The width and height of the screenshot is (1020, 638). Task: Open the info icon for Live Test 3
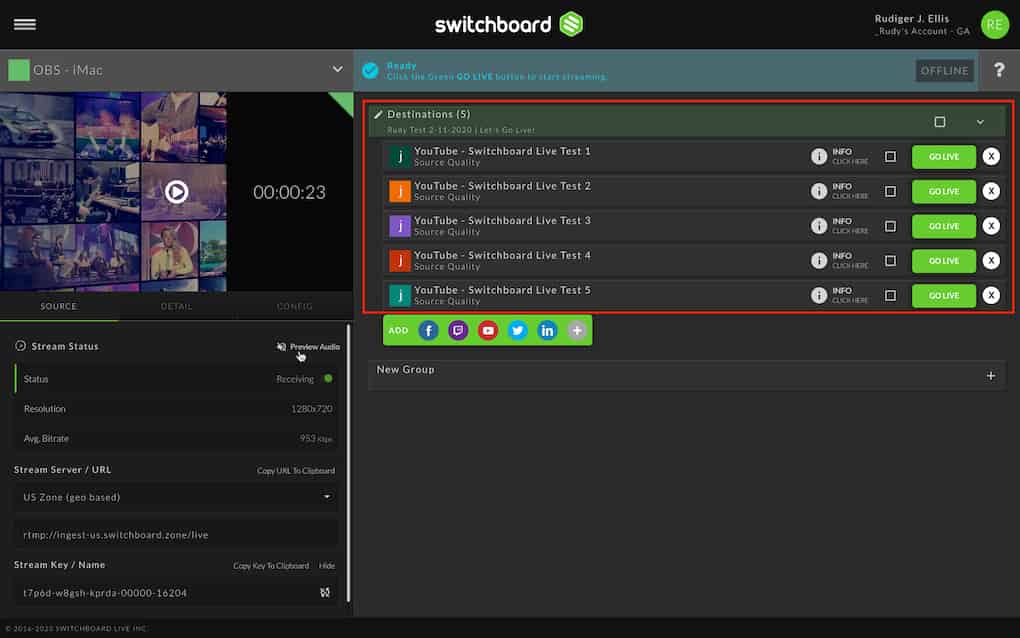click(818, 226)
